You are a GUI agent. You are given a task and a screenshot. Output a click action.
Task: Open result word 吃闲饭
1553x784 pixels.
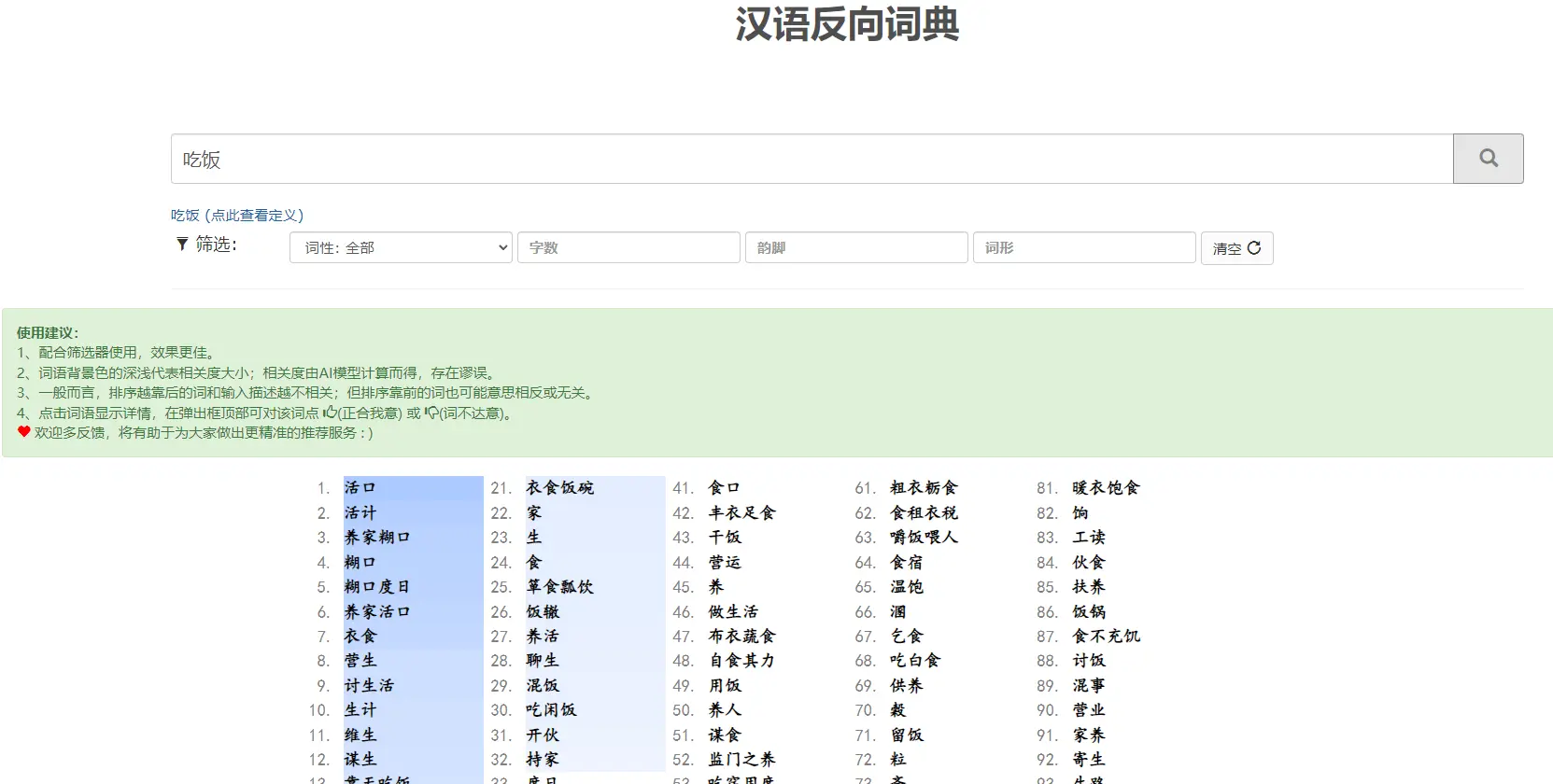click(x=551, y=710)
